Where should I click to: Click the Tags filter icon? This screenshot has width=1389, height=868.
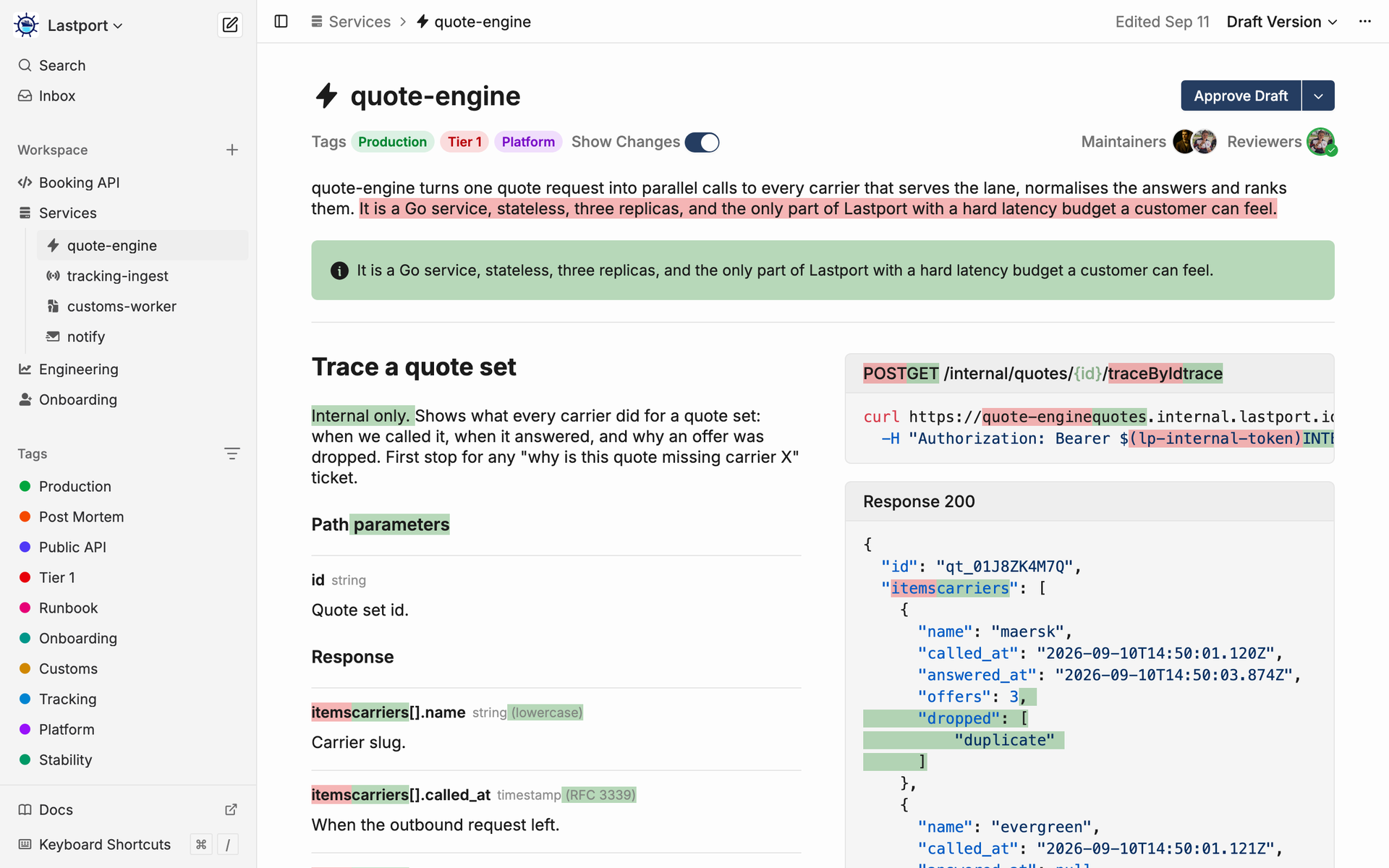pyautogui.click(x=232, y=454)
